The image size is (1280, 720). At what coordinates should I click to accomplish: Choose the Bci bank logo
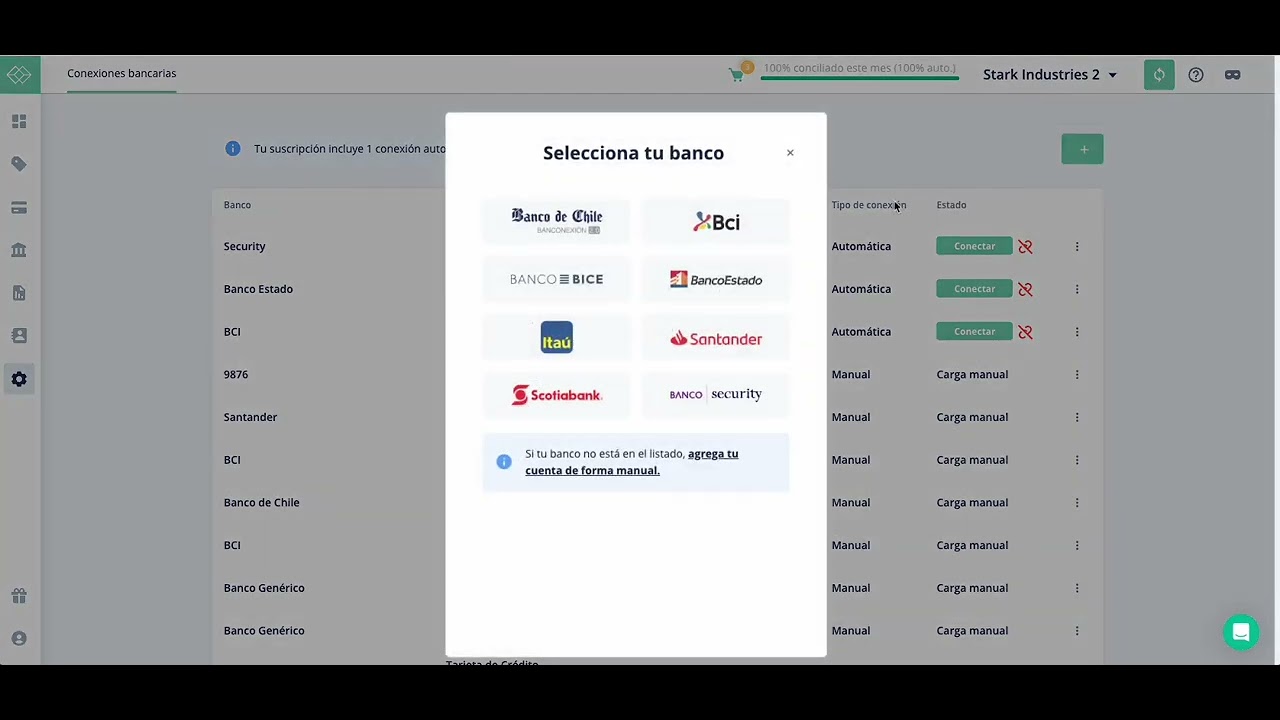point(716,221)
